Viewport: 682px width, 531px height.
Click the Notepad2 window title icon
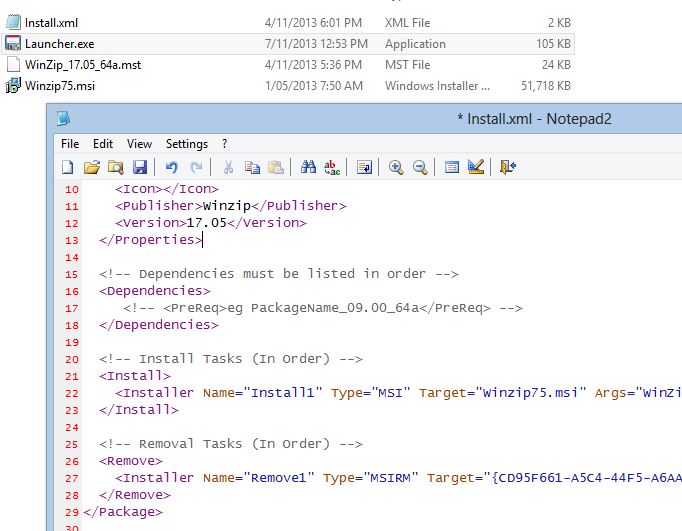click(x=64, y=118)
